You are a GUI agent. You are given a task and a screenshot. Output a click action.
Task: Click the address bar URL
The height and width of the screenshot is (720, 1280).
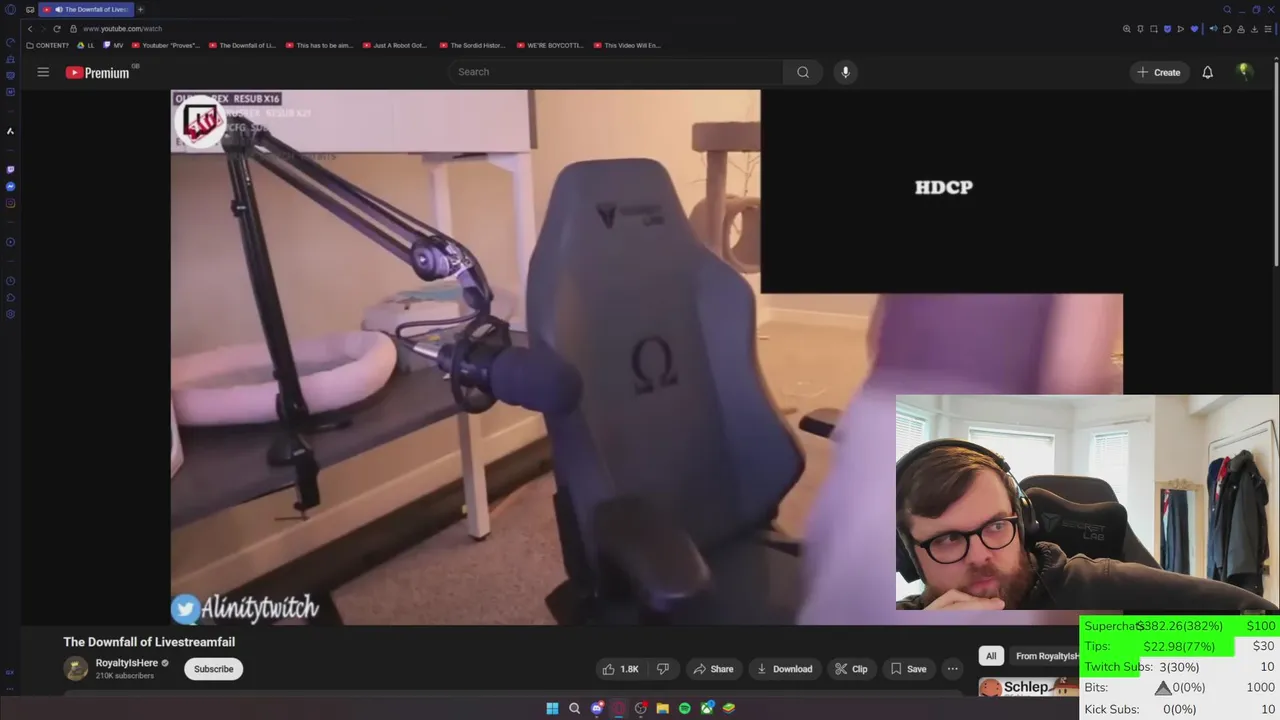(123, 29)
